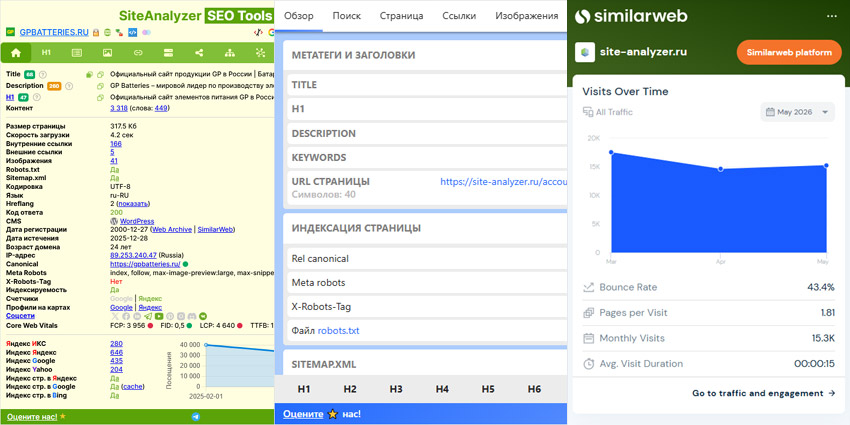The image size is (850, 425).
Task: Open the sitemap hierarchy icon in green toolbar
Action: click(x=230, y=53)
